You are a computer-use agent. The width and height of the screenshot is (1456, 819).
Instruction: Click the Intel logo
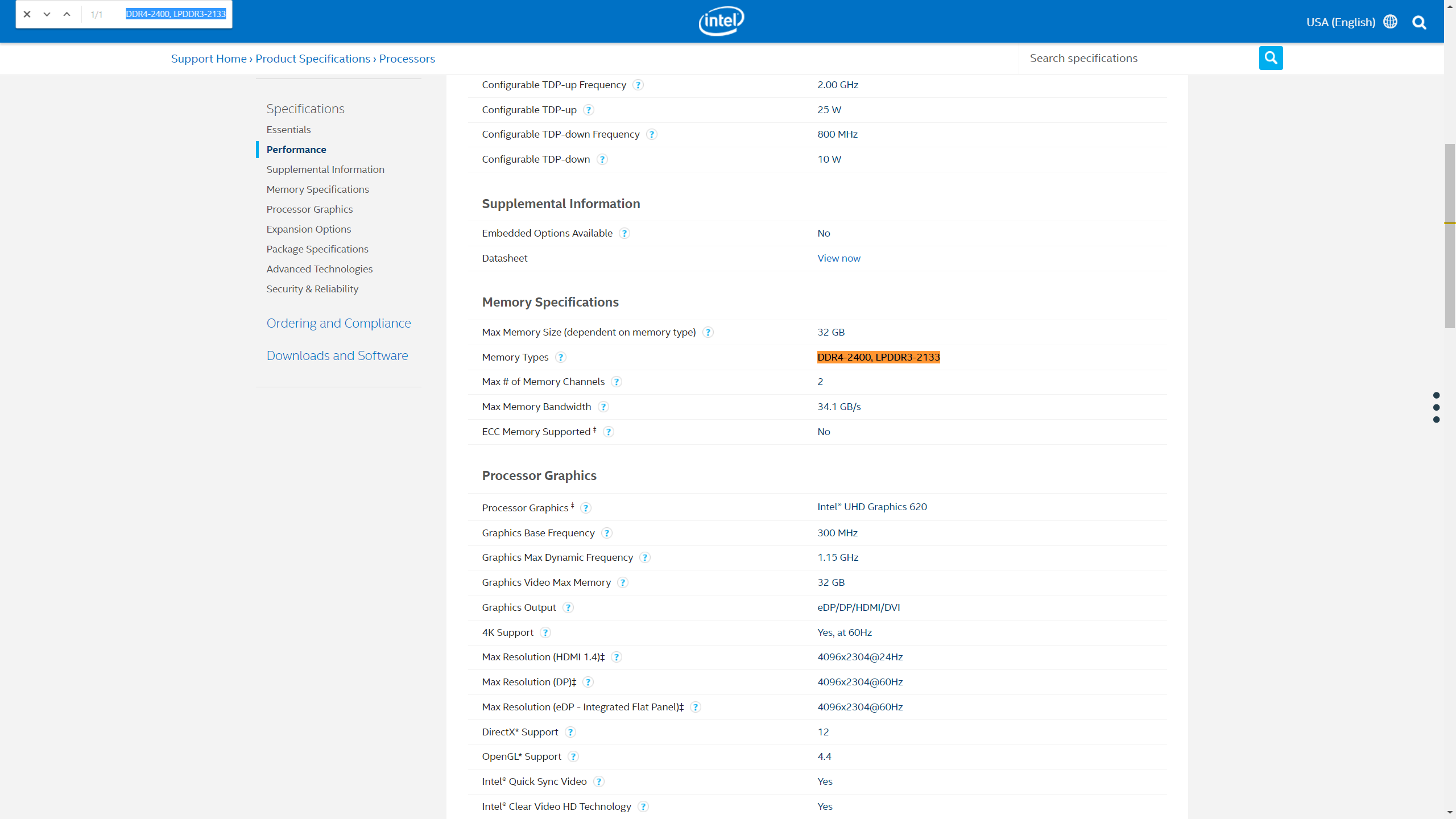721,21
